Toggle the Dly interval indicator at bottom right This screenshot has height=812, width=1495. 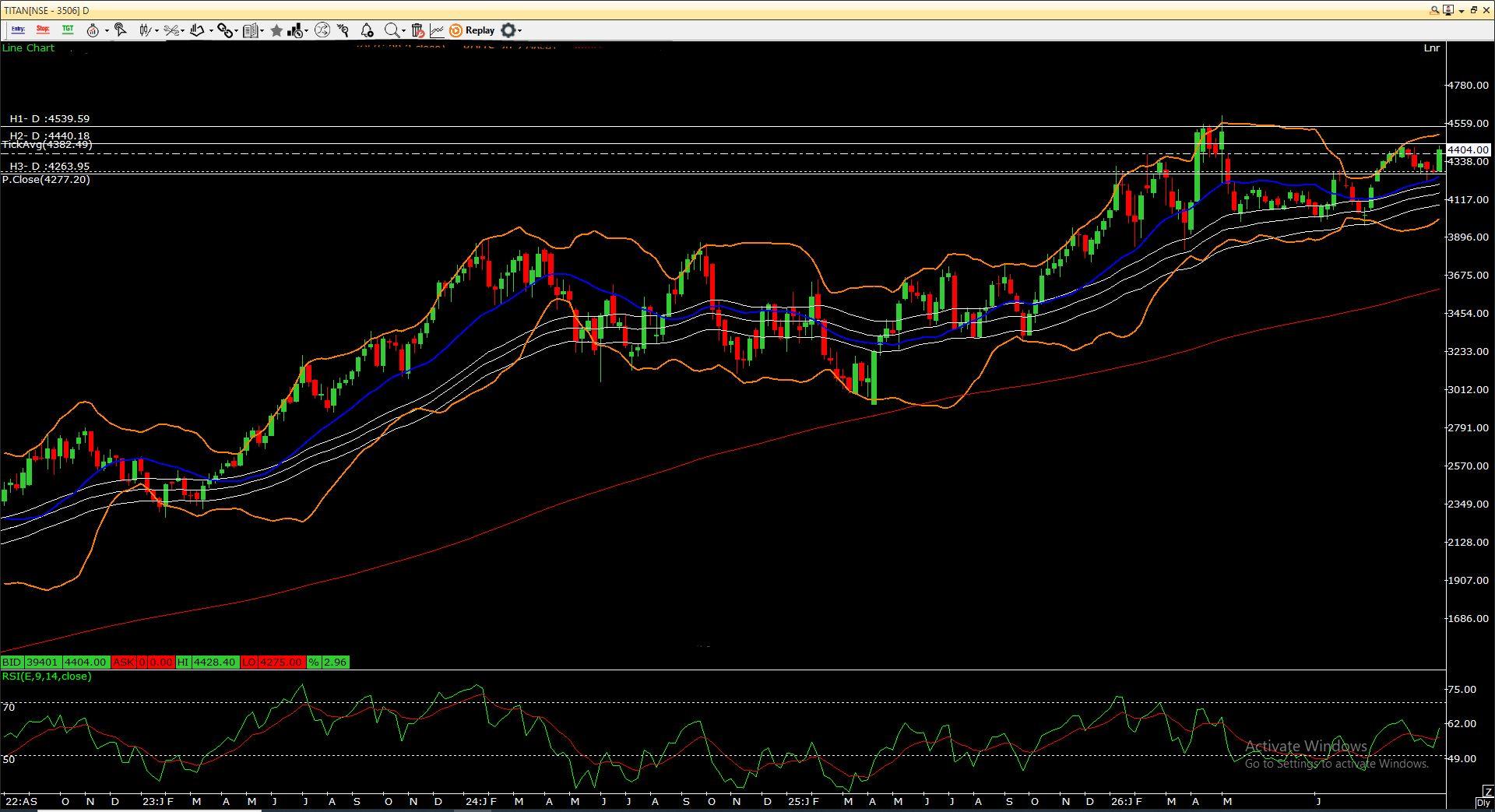(x=1485, y=803)
